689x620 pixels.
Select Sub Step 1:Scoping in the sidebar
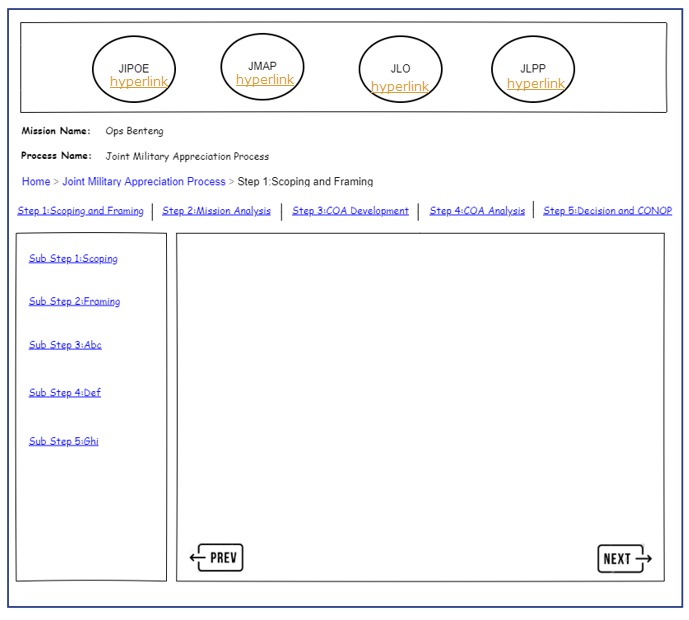click(x=73, y=259)
